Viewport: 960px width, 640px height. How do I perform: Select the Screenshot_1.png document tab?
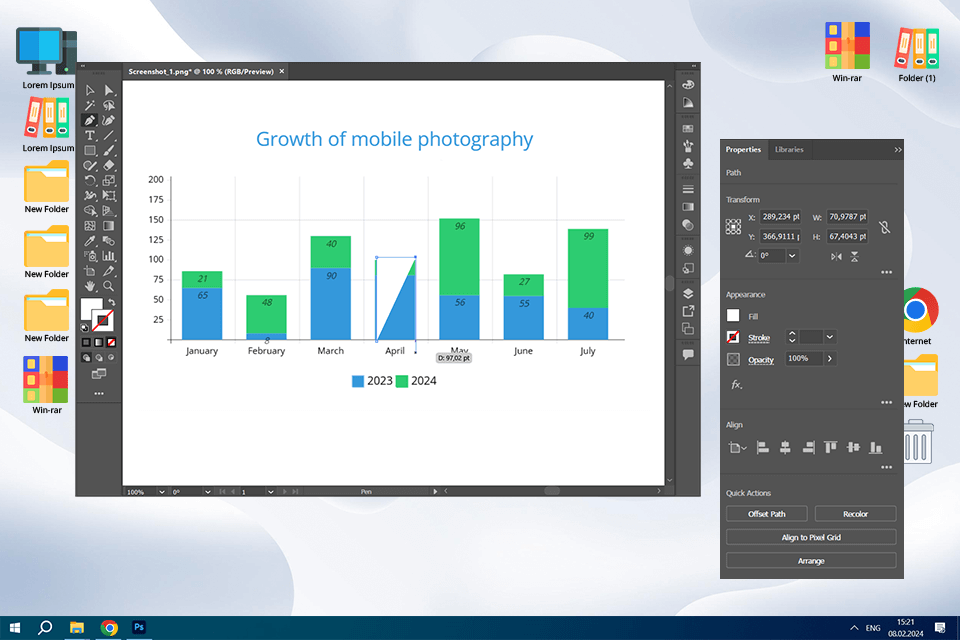tap(201, 72)
